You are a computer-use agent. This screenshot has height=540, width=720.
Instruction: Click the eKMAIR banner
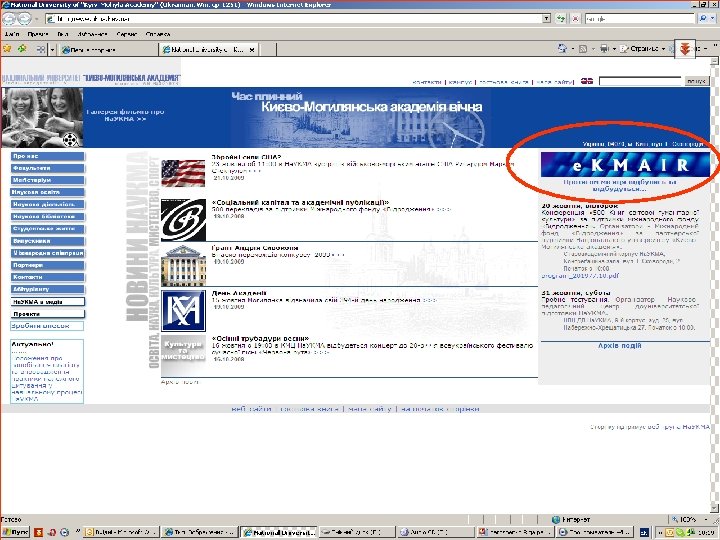click(x=625, y=164)
